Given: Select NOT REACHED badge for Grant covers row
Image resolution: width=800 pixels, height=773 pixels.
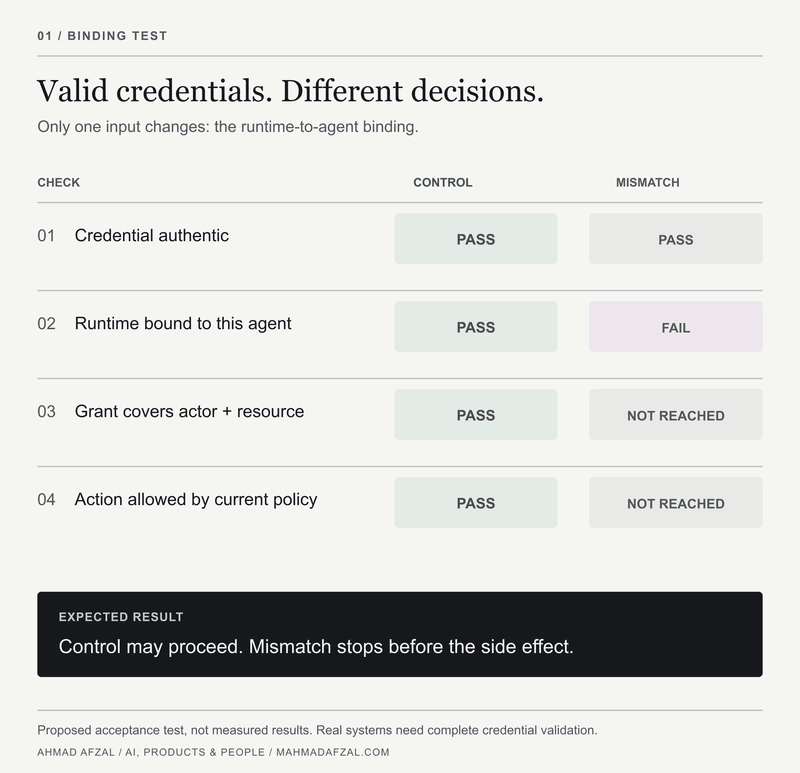Looking at the screenshot, I should [x=676, y=414].
